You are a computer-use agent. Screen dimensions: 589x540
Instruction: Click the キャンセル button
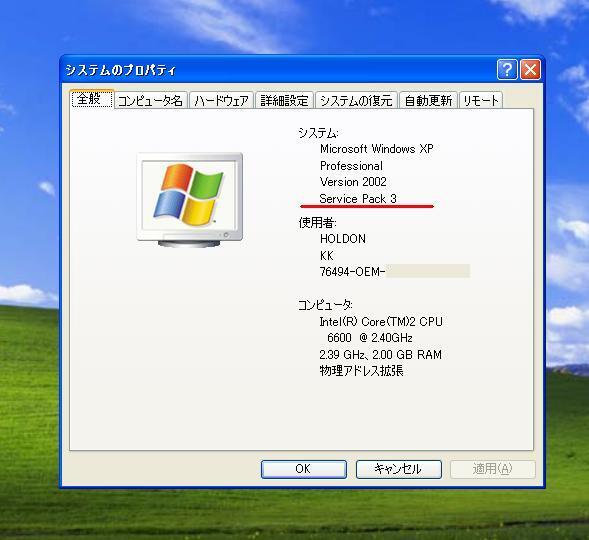point(399,469)
